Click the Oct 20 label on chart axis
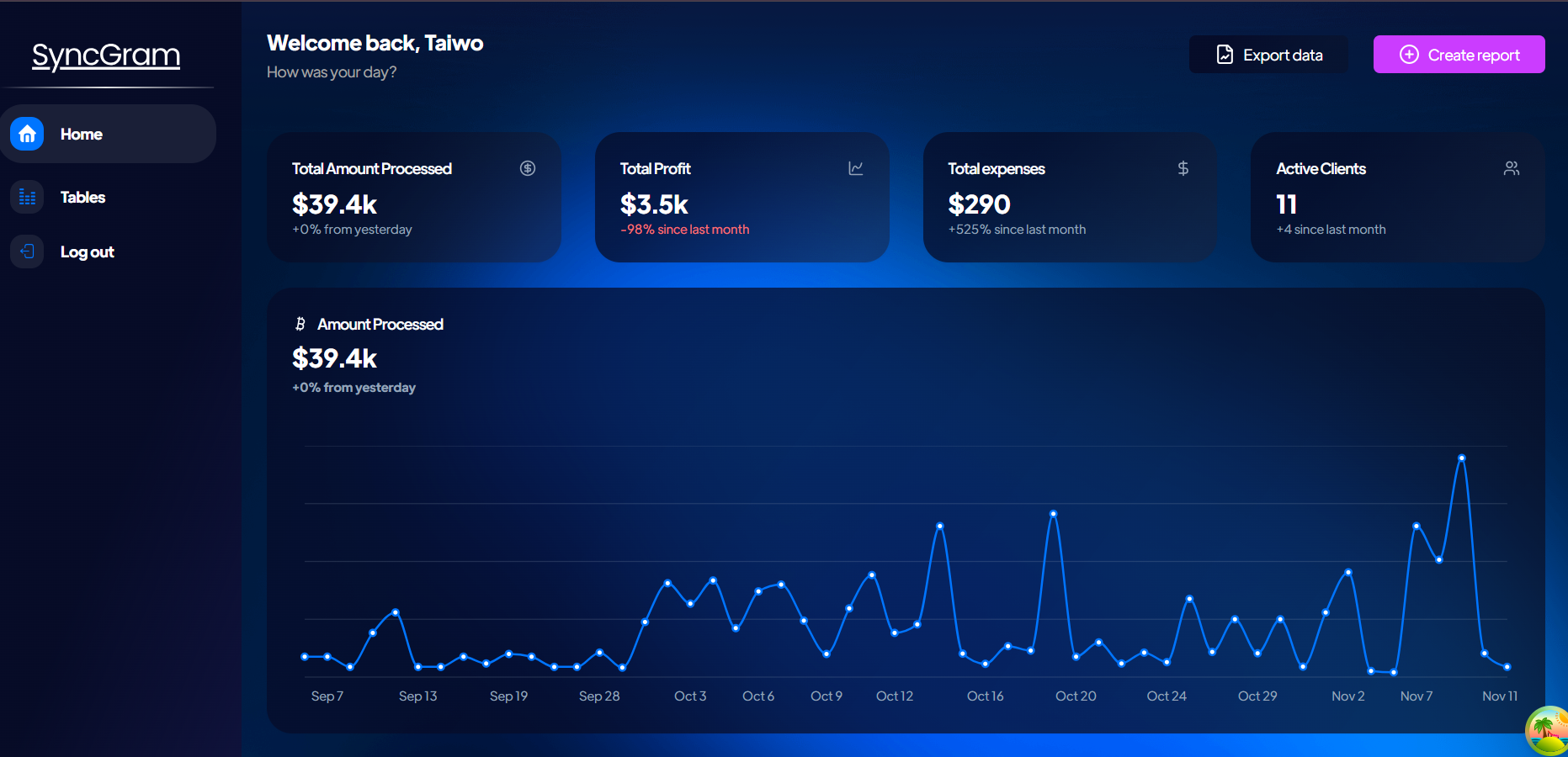The width and height of the screenshot is (1568, 757). 1076,696
